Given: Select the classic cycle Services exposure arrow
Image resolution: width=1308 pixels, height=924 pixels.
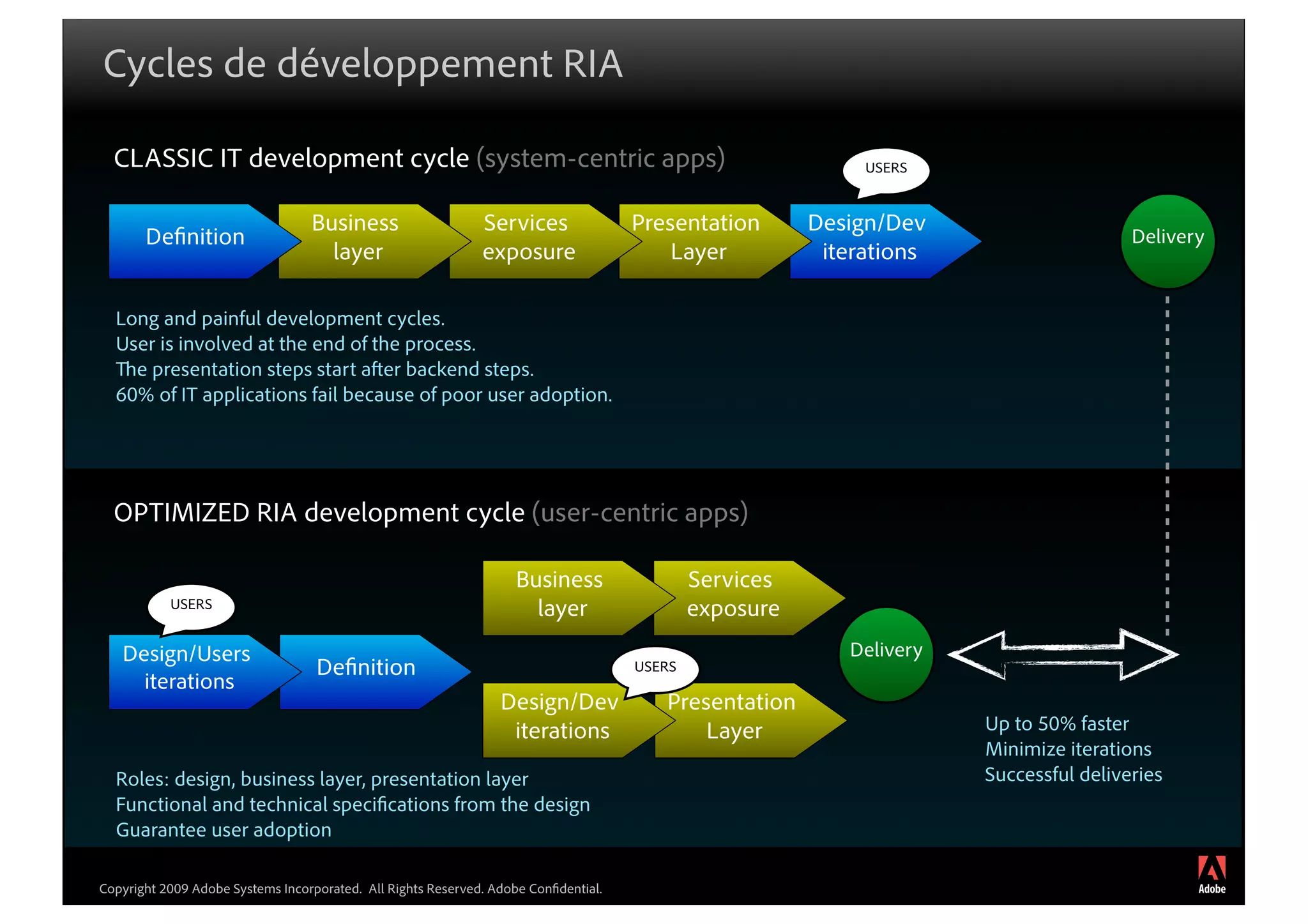Looking at the screenshot, I should click(528, 240).
